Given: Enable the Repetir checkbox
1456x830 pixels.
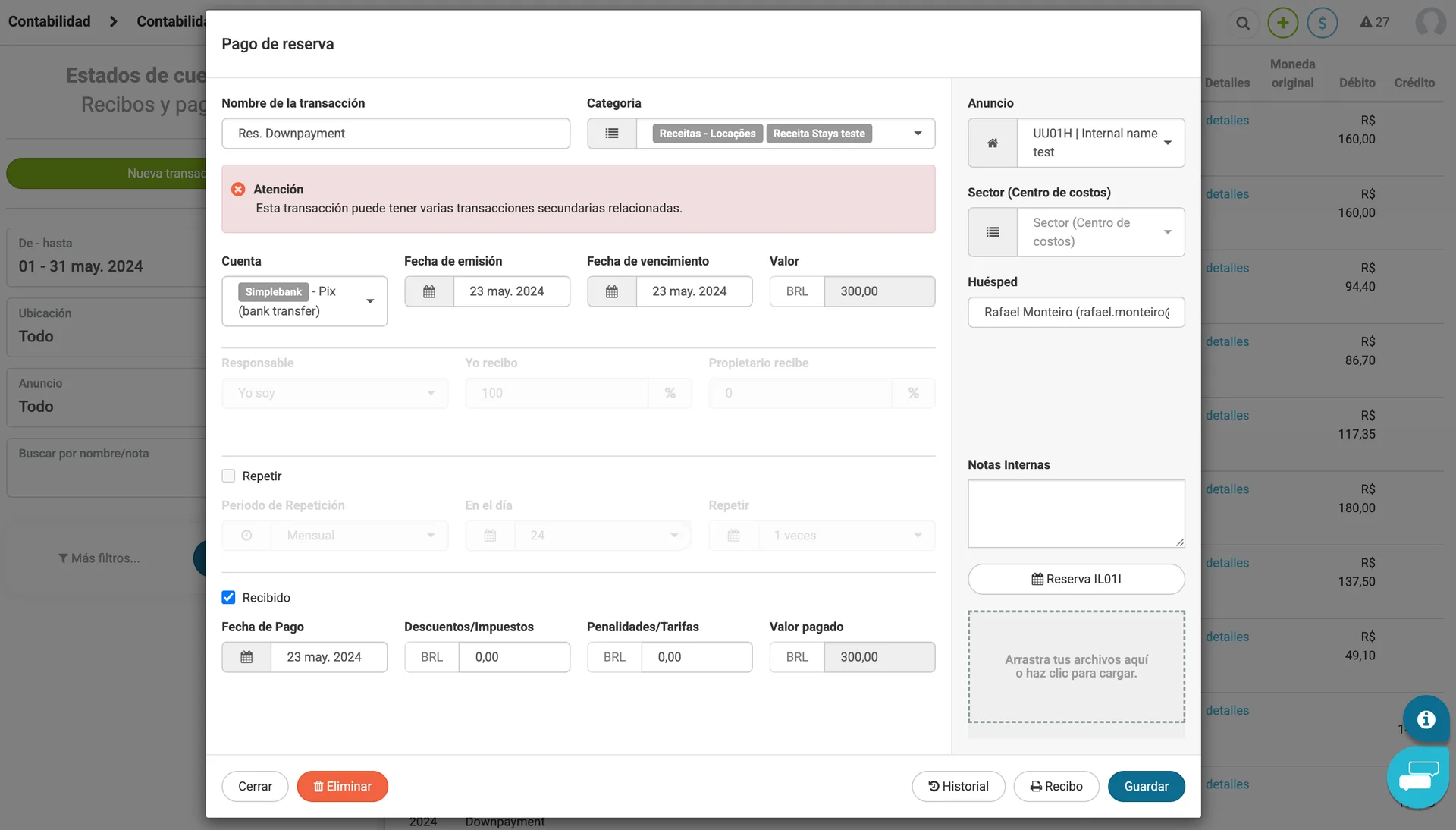Looking at the screenshot, I should point(228,476).
